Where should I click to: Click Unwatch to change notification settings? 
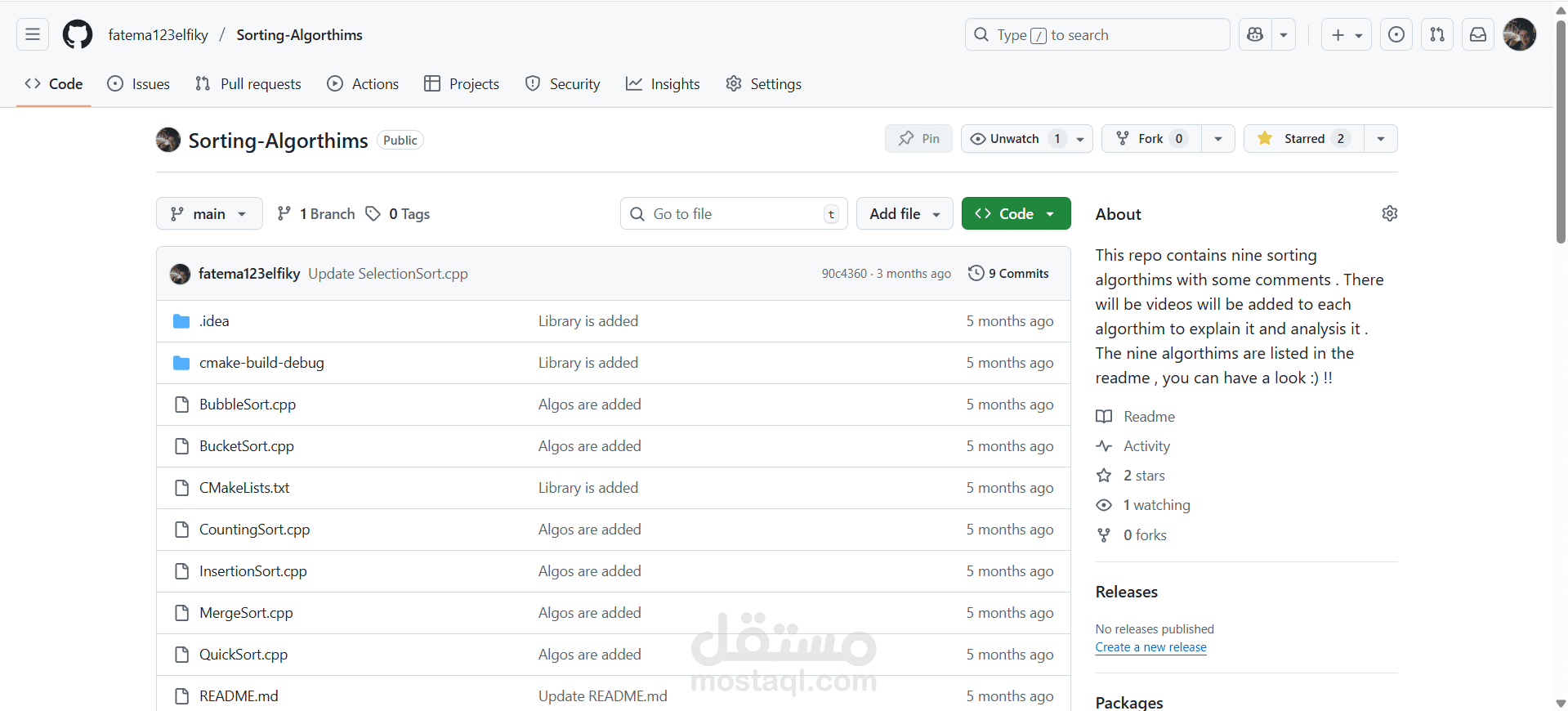point(1027,139)
